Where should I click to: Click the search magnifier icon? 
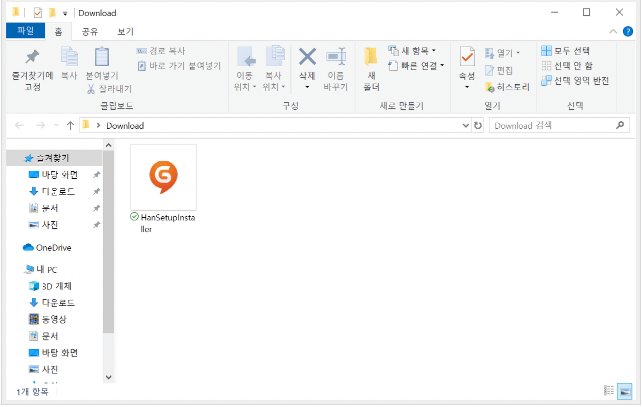(620, 125)
